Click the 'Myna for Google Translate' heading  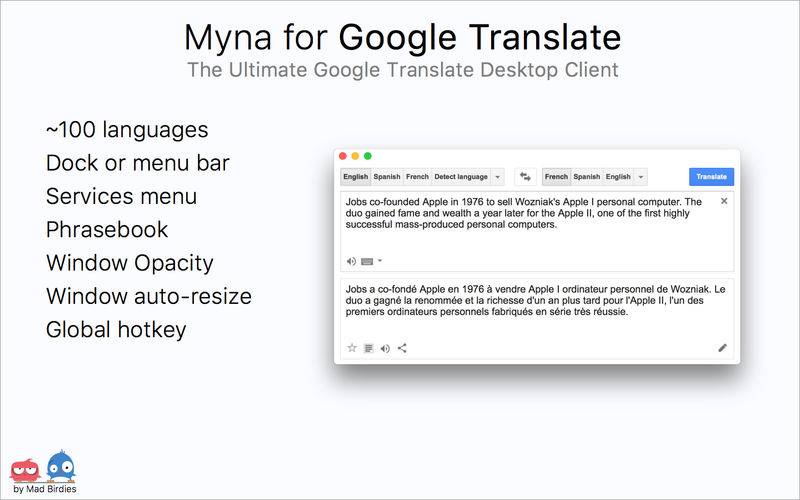tap(403, 37)
